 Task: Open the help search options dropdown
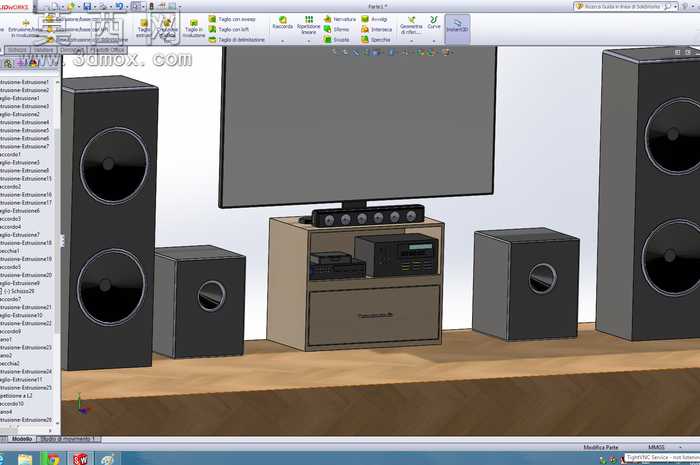click(675, 7)
